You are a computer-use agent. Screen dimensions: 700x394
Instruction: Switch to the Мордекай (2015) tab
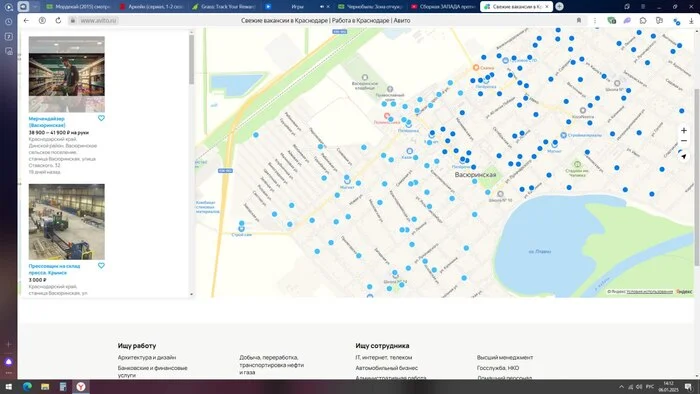[x=78, y=7]
